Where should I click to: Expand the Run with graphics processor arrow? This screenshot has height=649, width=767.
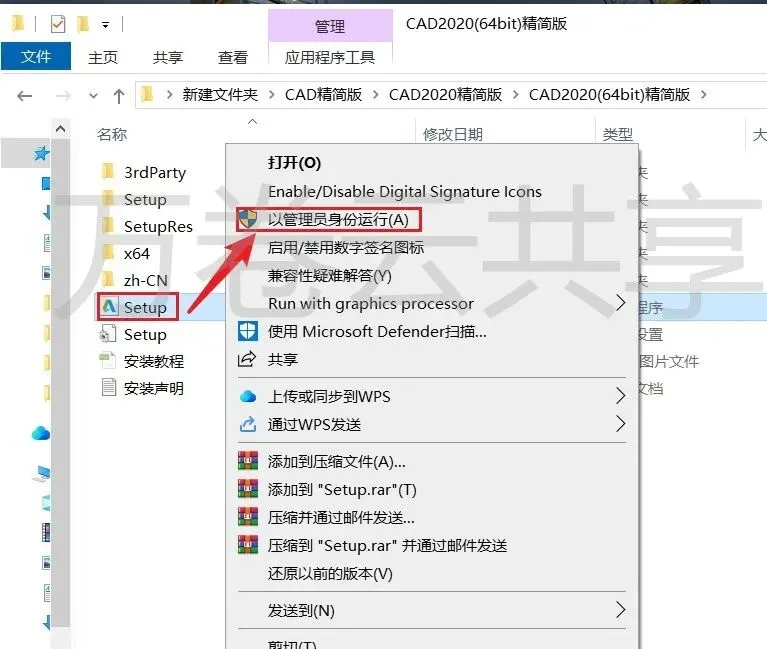[620, 303]
